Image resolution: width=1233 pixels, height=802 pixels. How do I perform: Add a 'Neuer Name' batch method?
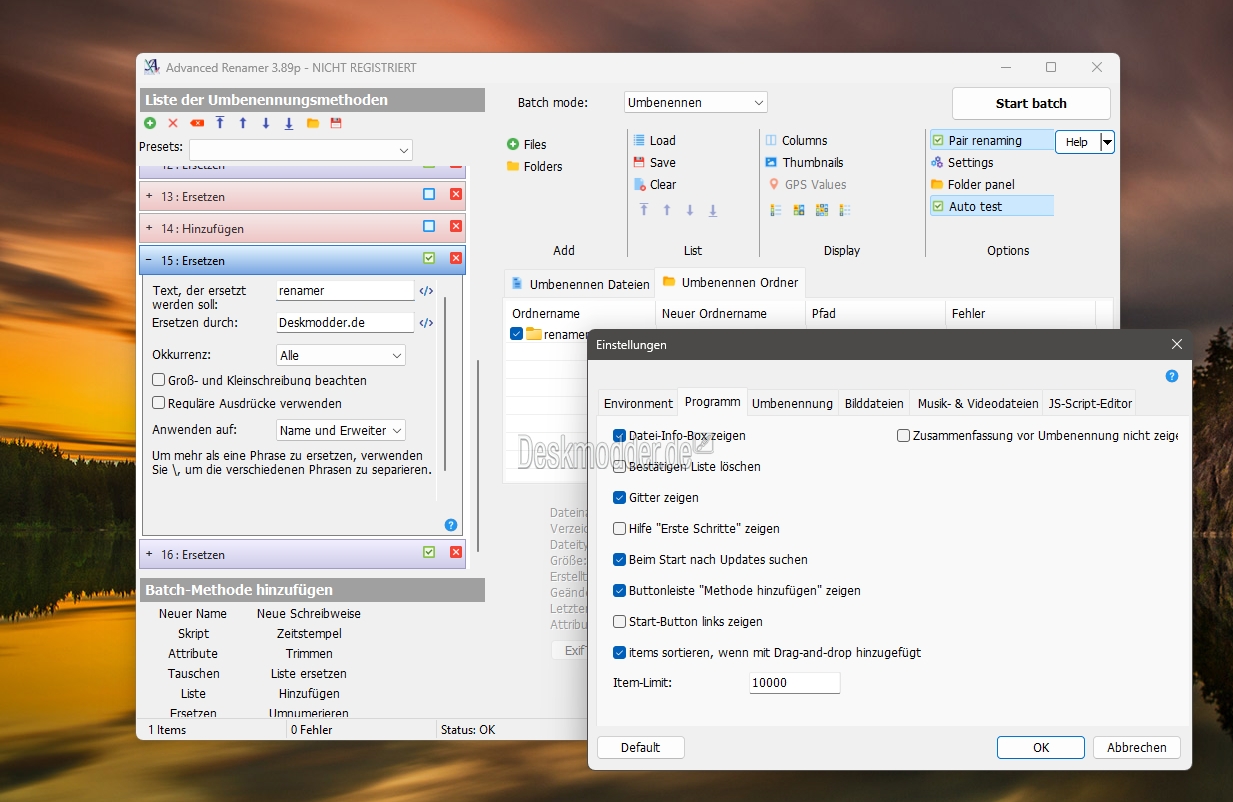pos(193,613)
